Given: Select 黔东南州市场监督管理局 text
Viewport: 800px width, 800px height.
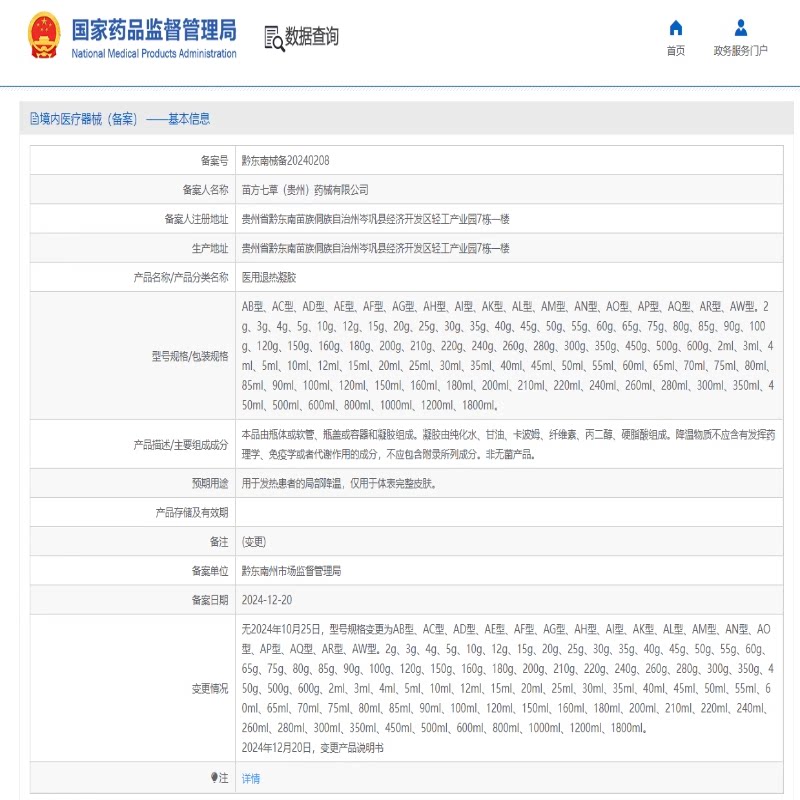Looking at the screenshot, I should 291,570.
